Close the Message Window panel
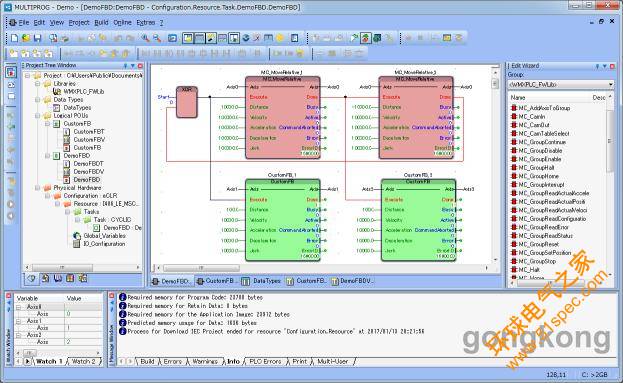This screenshot has width=623, height=383. tap(112, 296)
